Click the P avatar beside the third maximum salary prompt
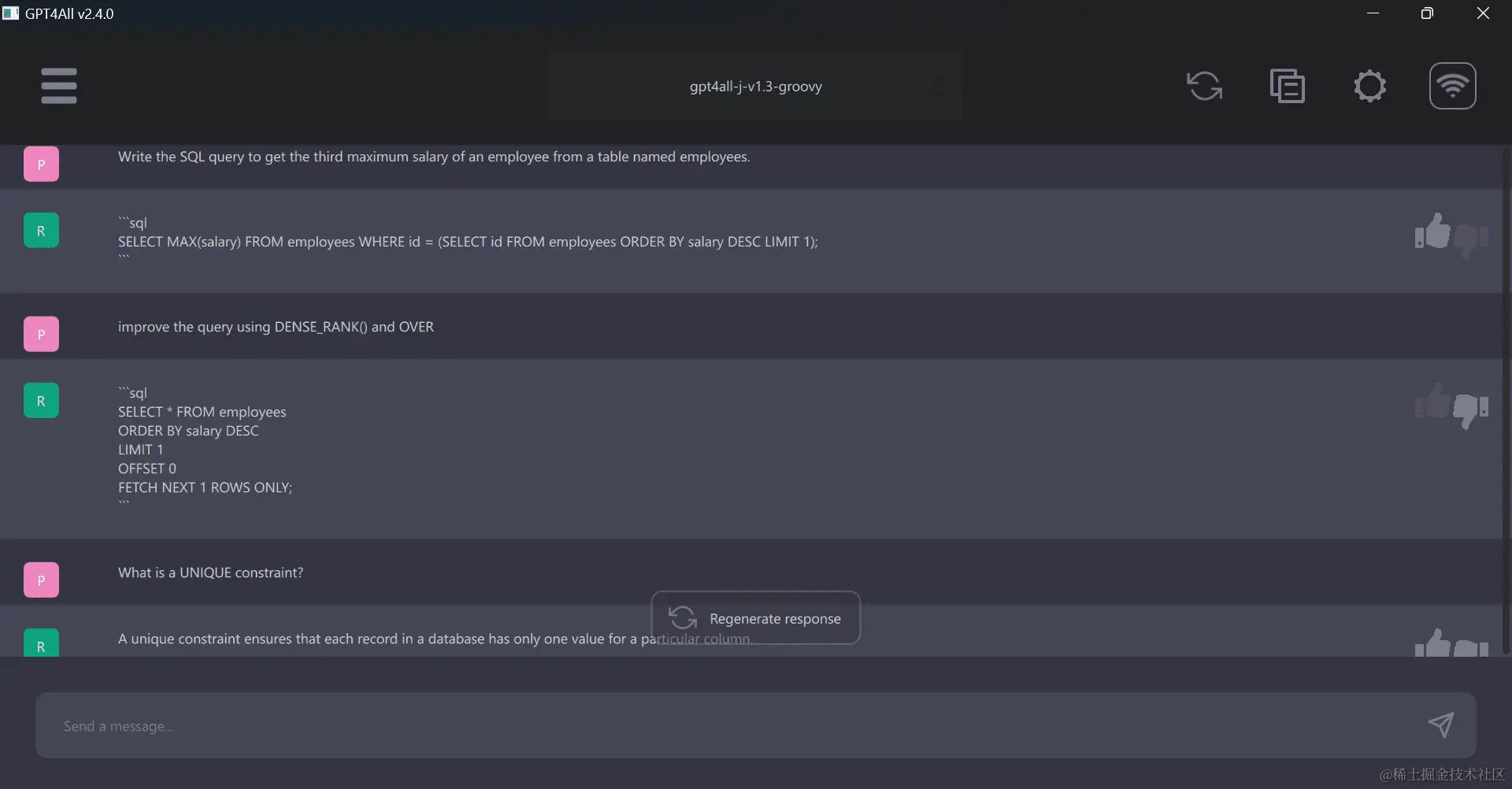This screenshot has width=1512, height=789. [41, 164]
